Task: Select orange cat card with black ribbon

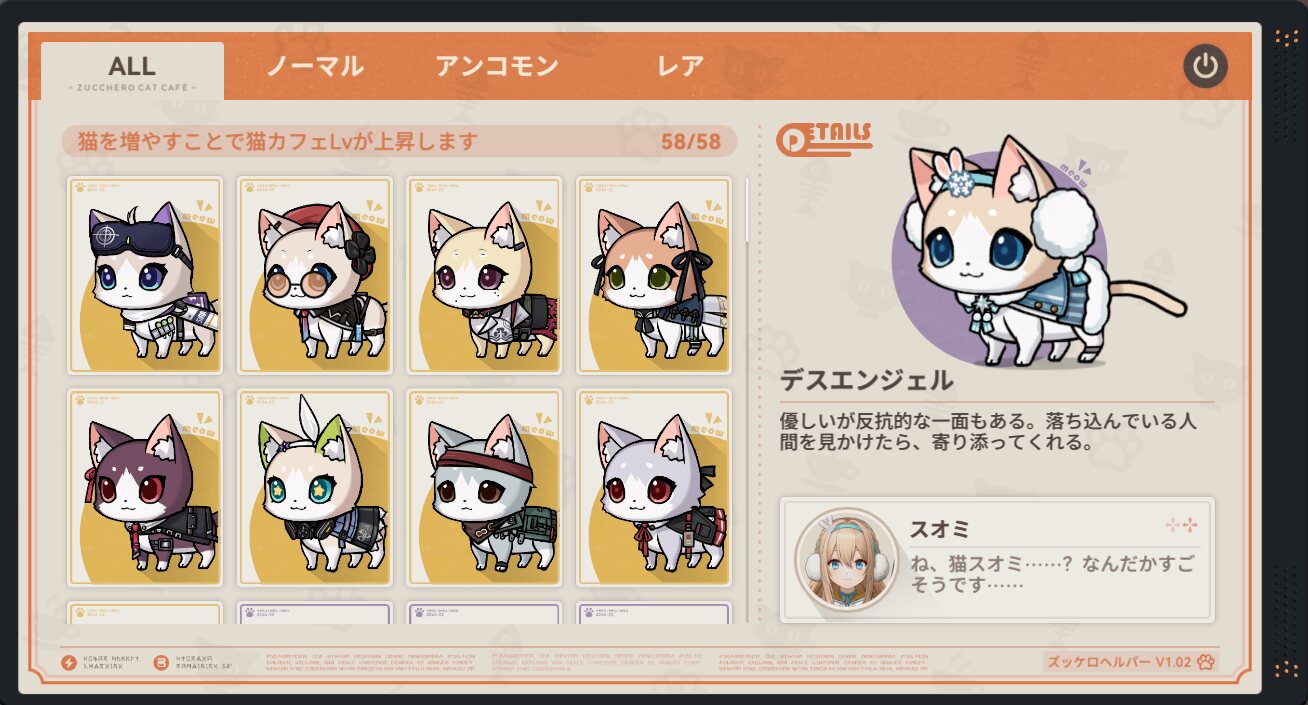Action: point(654,275)
